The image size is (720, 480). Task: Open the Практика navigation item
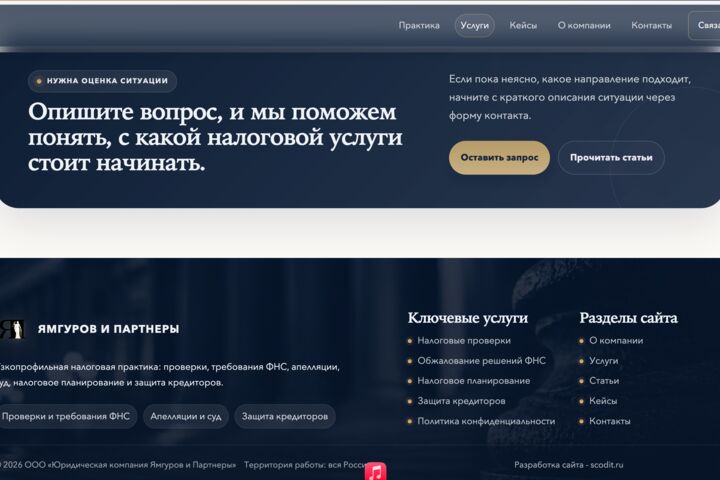(419, 26)
